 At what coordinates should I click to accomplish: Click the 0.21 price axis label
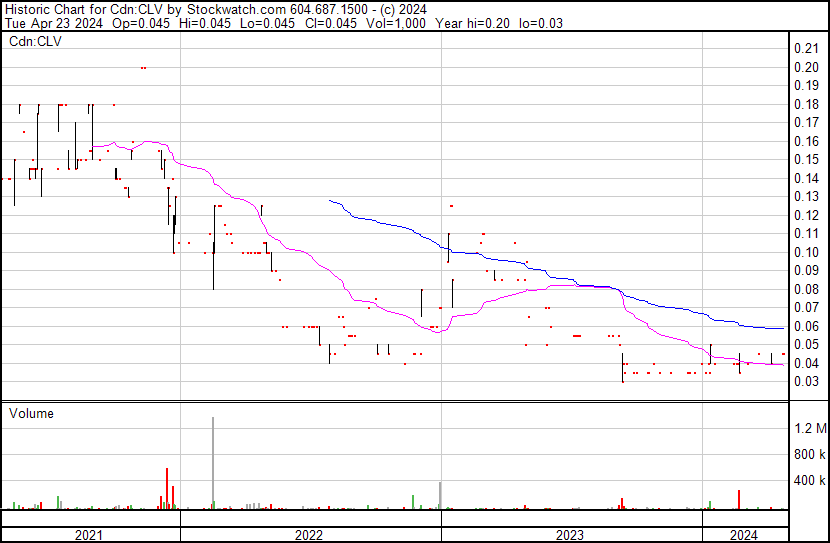coord(805,49)
